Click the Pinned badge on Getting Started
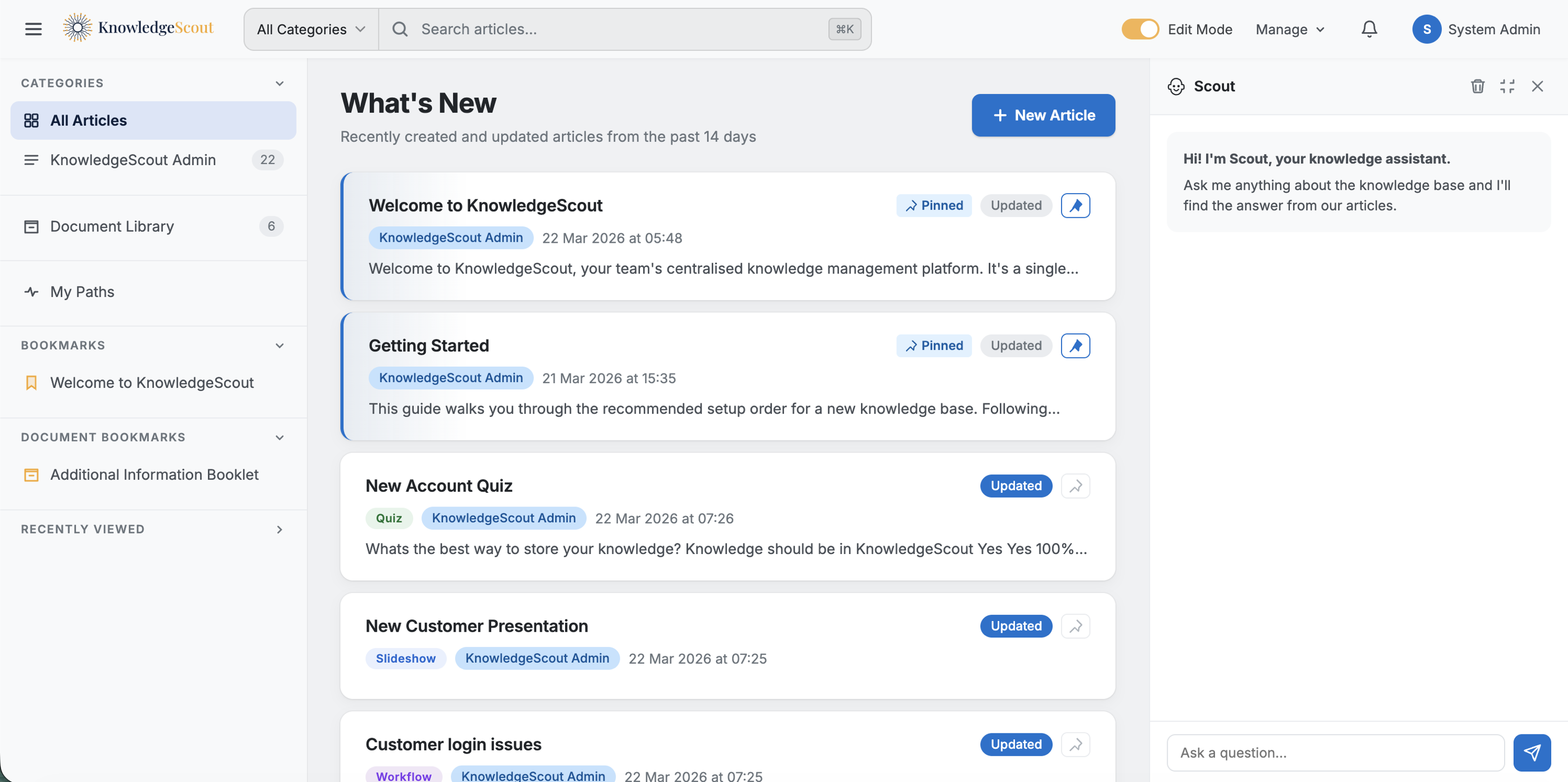 [934, 346]
